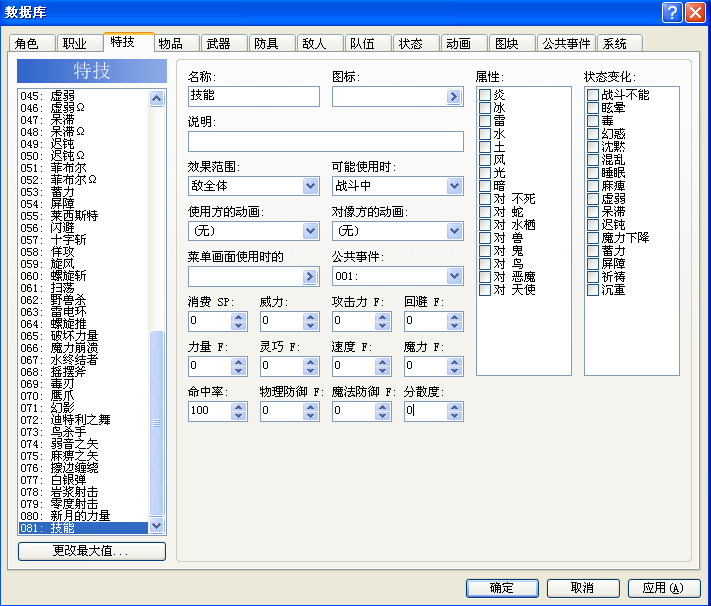Toggle 睡眠 state change checkbox
The width and height of the screenshot is (711, 606).
[x=593, y=172]
